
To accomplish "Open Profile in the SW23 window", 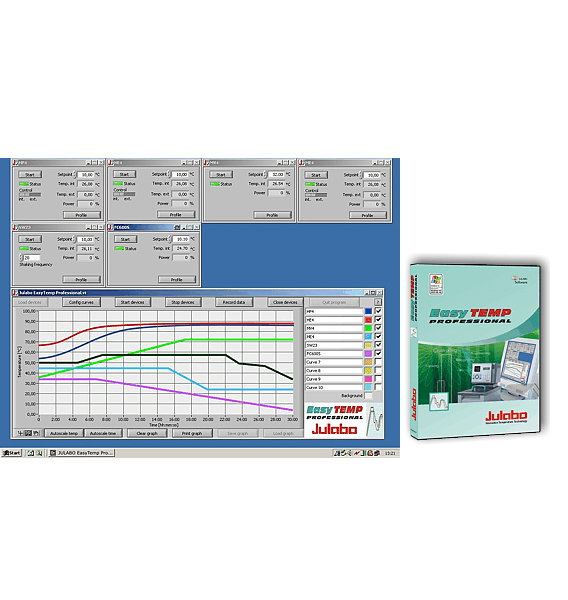I will tap(82, 280).
